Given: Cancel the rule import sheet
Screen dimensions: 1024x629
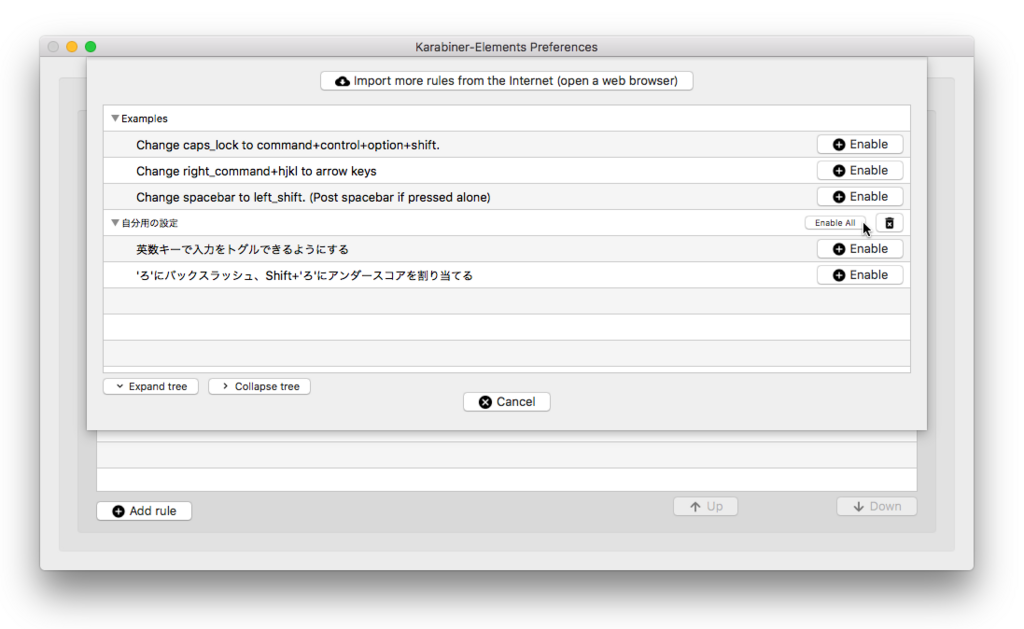Looking at the screenshot, I should [x=507, y=402].
